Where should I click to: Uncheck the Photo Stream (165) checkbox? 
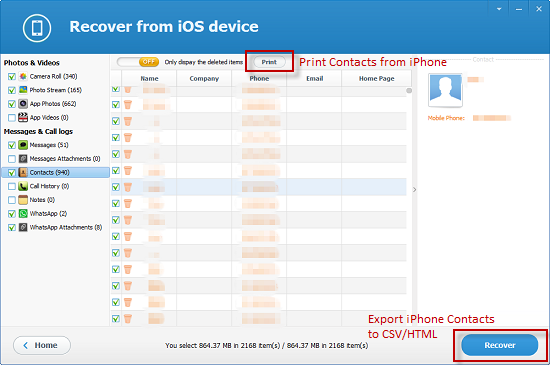pos(12,90)
